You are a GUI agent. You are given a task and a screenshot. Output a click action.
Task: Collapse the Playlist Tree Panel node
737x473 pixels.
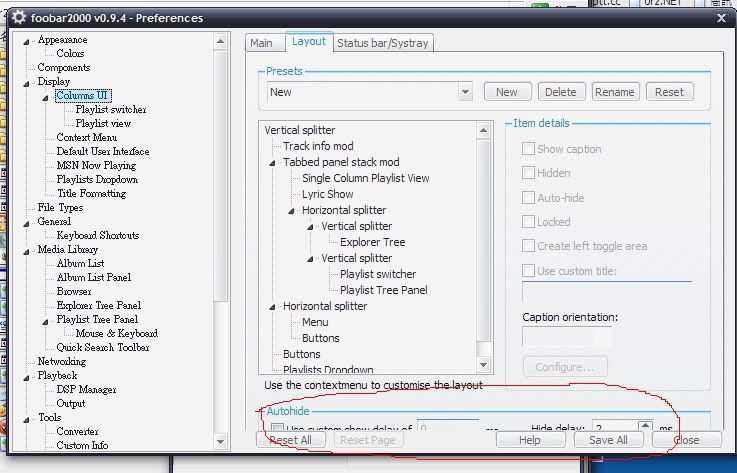(45, 321)
